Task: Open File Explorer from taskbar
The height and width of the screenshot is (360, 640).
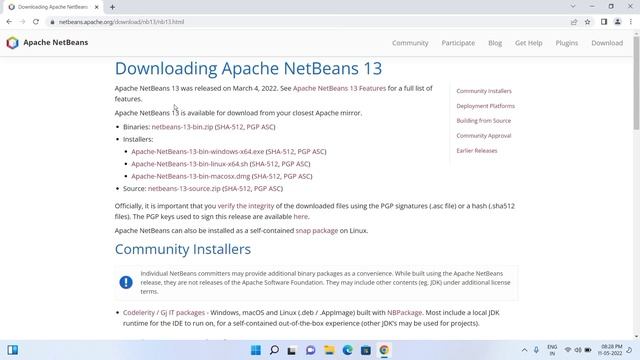Action: pyautogui.click(x=329, y=350)
